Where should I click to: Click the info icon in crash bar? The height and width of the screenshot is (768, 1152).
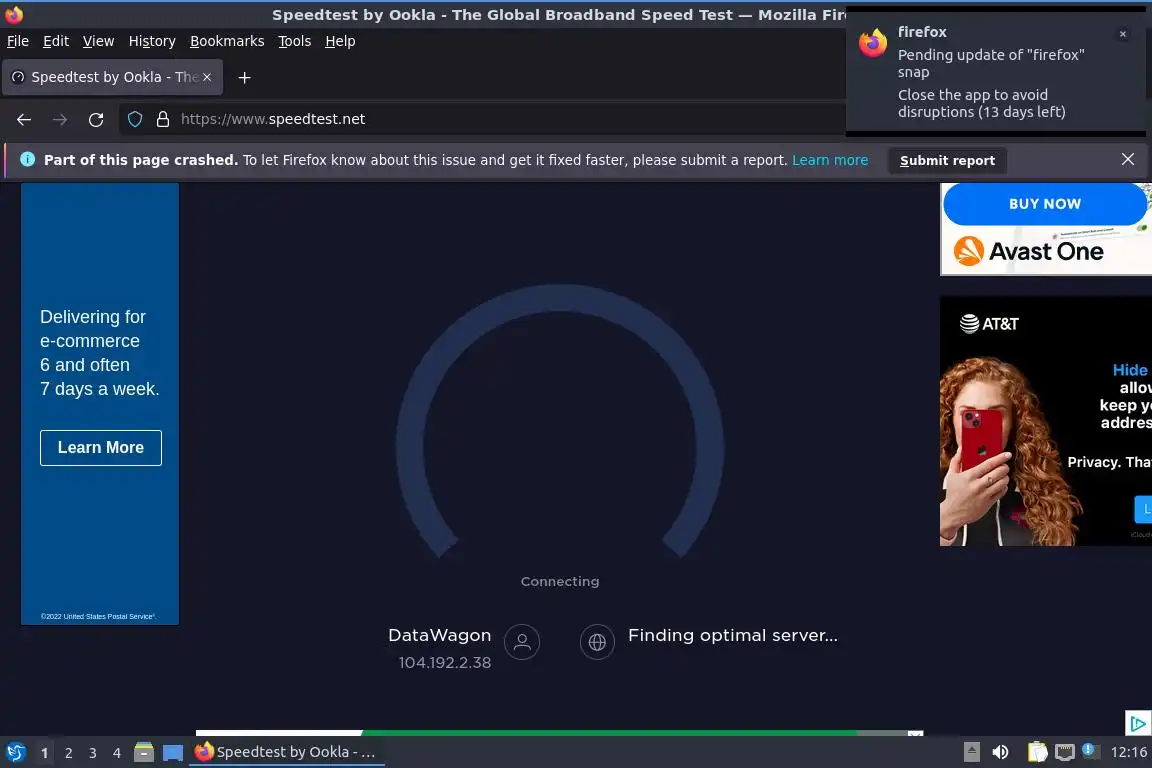click(27, 159)
